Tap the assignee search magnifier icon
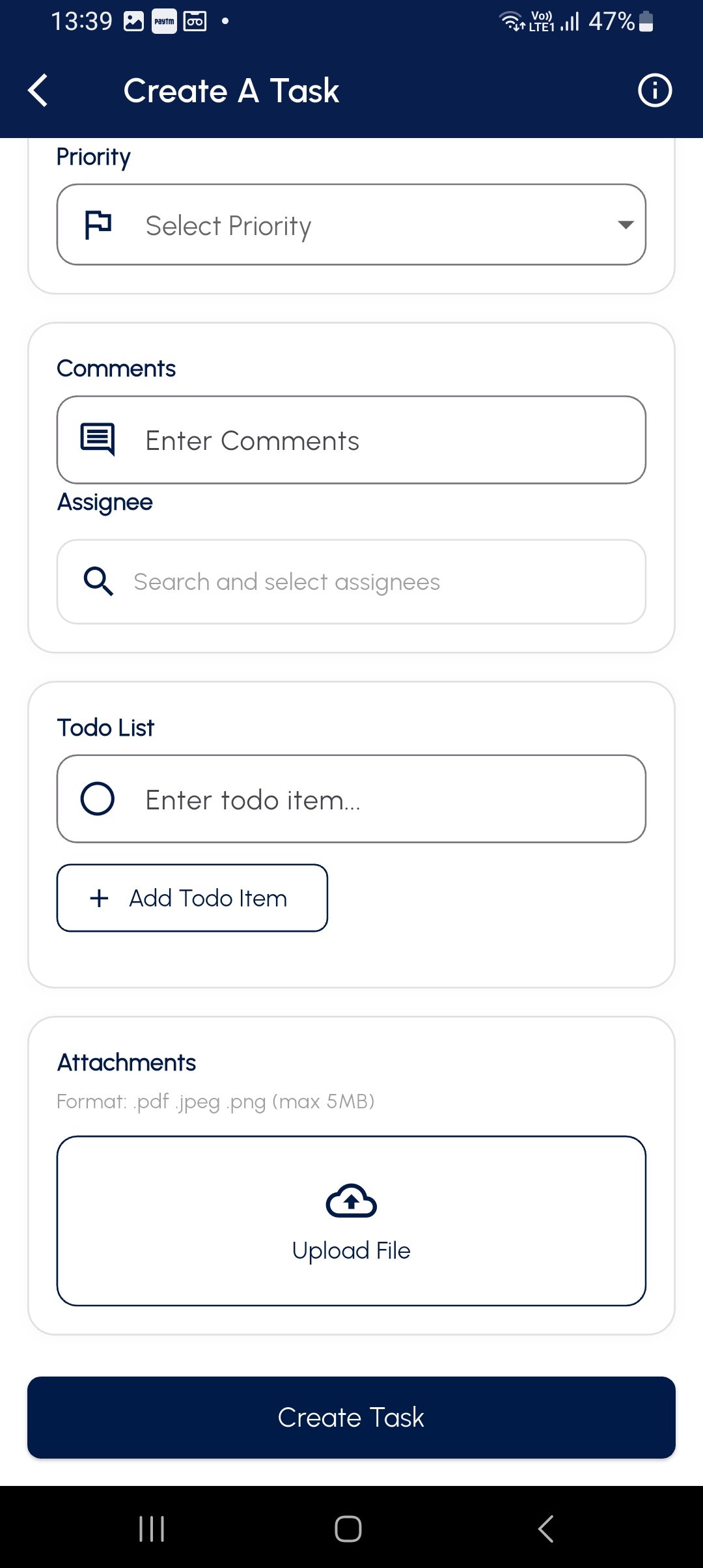This screenshot has width=703, height=1568. (98, 581)
